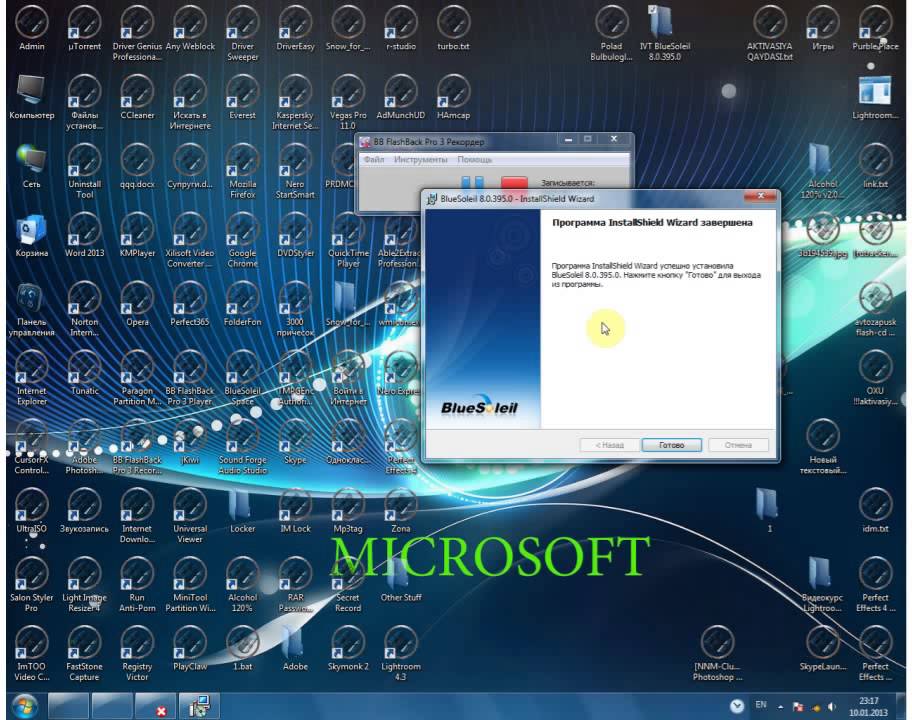The image size is (912, 720).
Task: Close the BlueSoleil InstallShield Wizard window
Action: click(x=760, y=196)
